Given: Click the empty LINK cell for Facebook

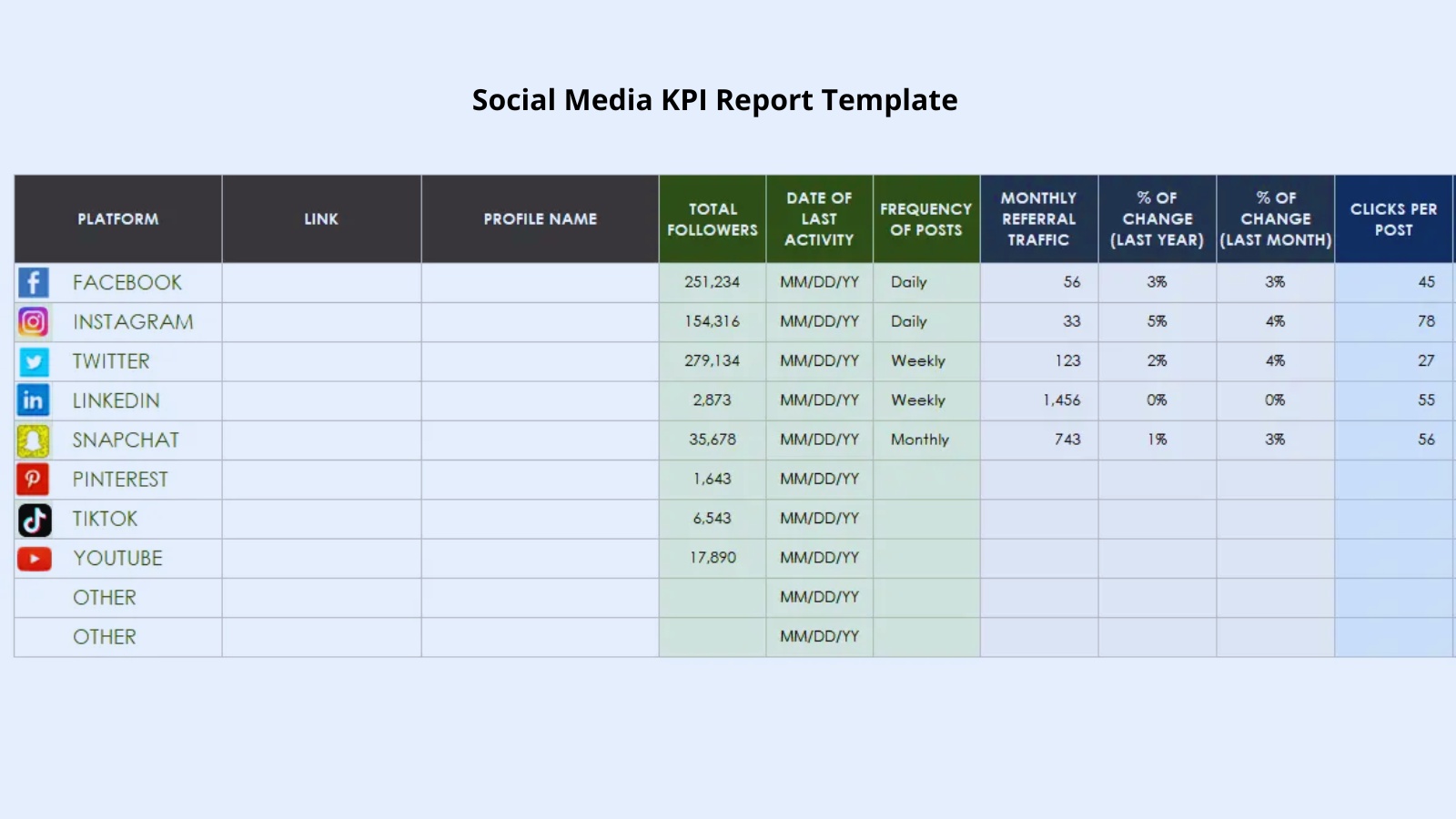Looking at the screenshot, I should (321, 283).
